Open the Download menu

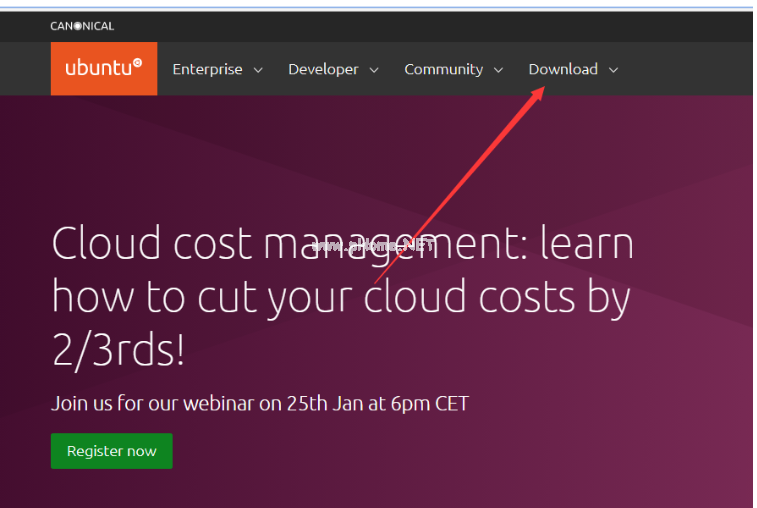point(563,69)
